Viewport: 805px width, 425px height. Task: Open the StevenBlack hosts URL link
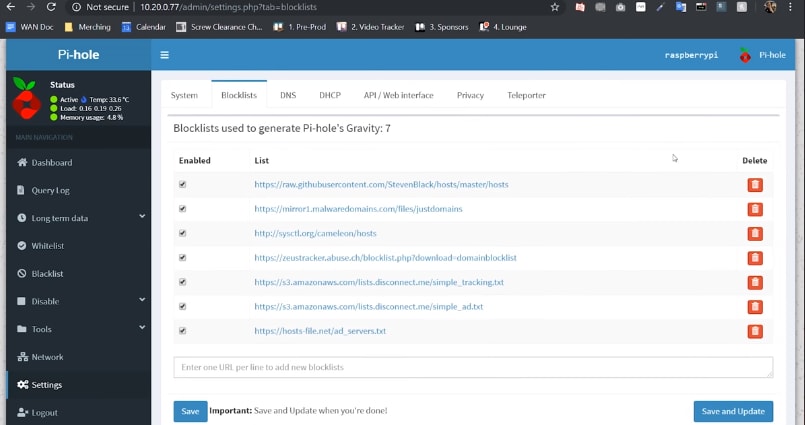click(381, 184)
